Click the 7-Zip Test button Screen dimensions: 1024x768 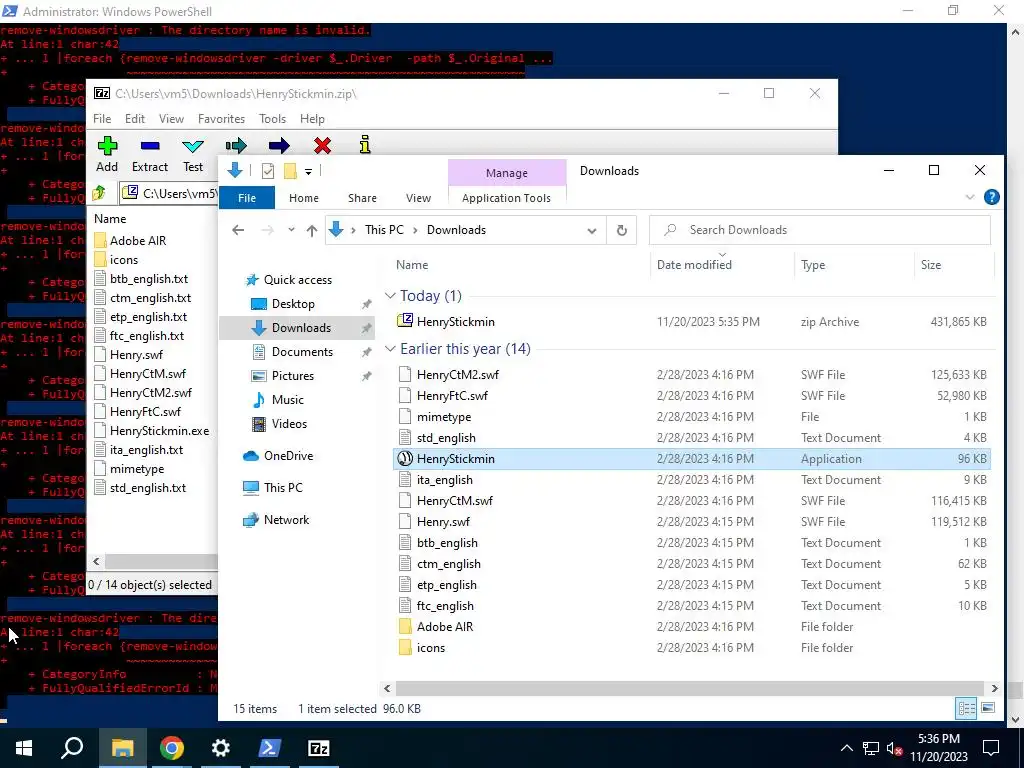[193, 155]
